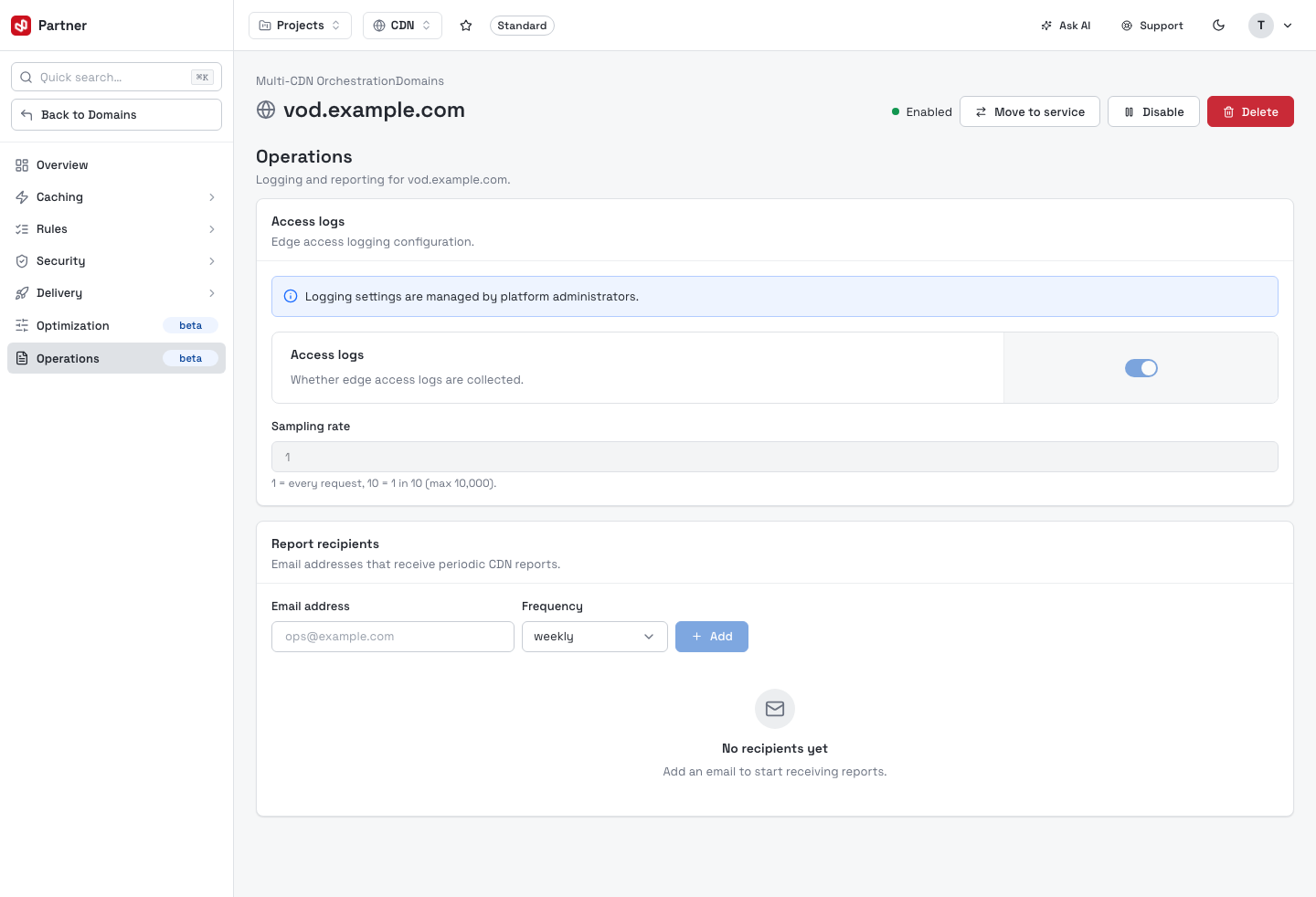
Task: Click the Rules checklist icon
Action: pyautogui.click(x=22, y=229)
